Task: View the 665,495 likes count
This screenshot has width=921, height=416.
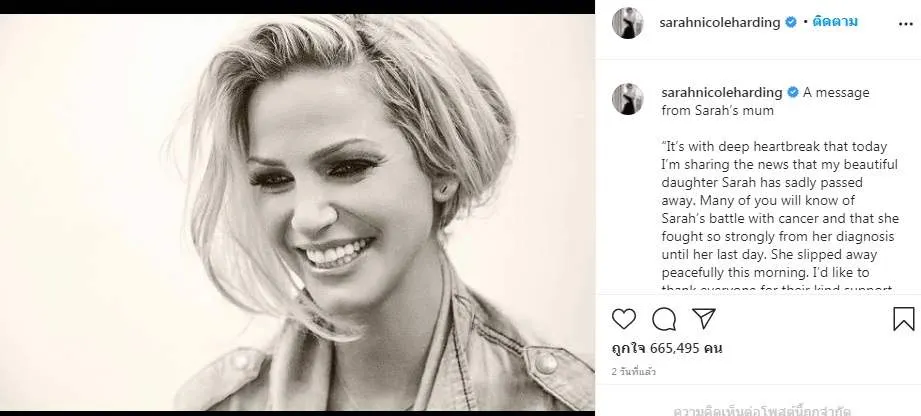Action: (x=667, y=348)
